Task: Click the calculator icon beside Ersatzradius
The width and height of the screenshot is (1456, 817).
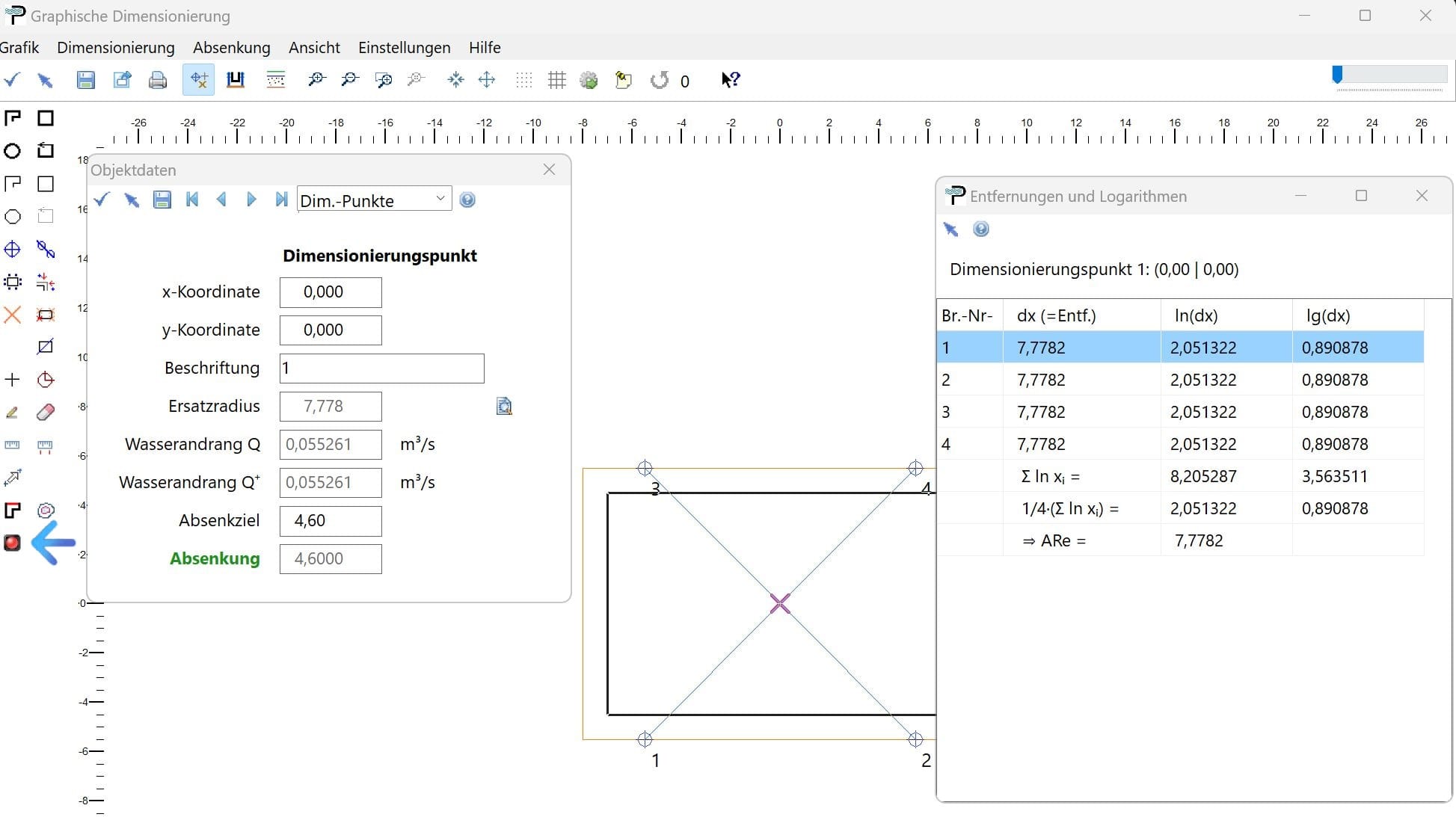Action: tap(504, 406)
